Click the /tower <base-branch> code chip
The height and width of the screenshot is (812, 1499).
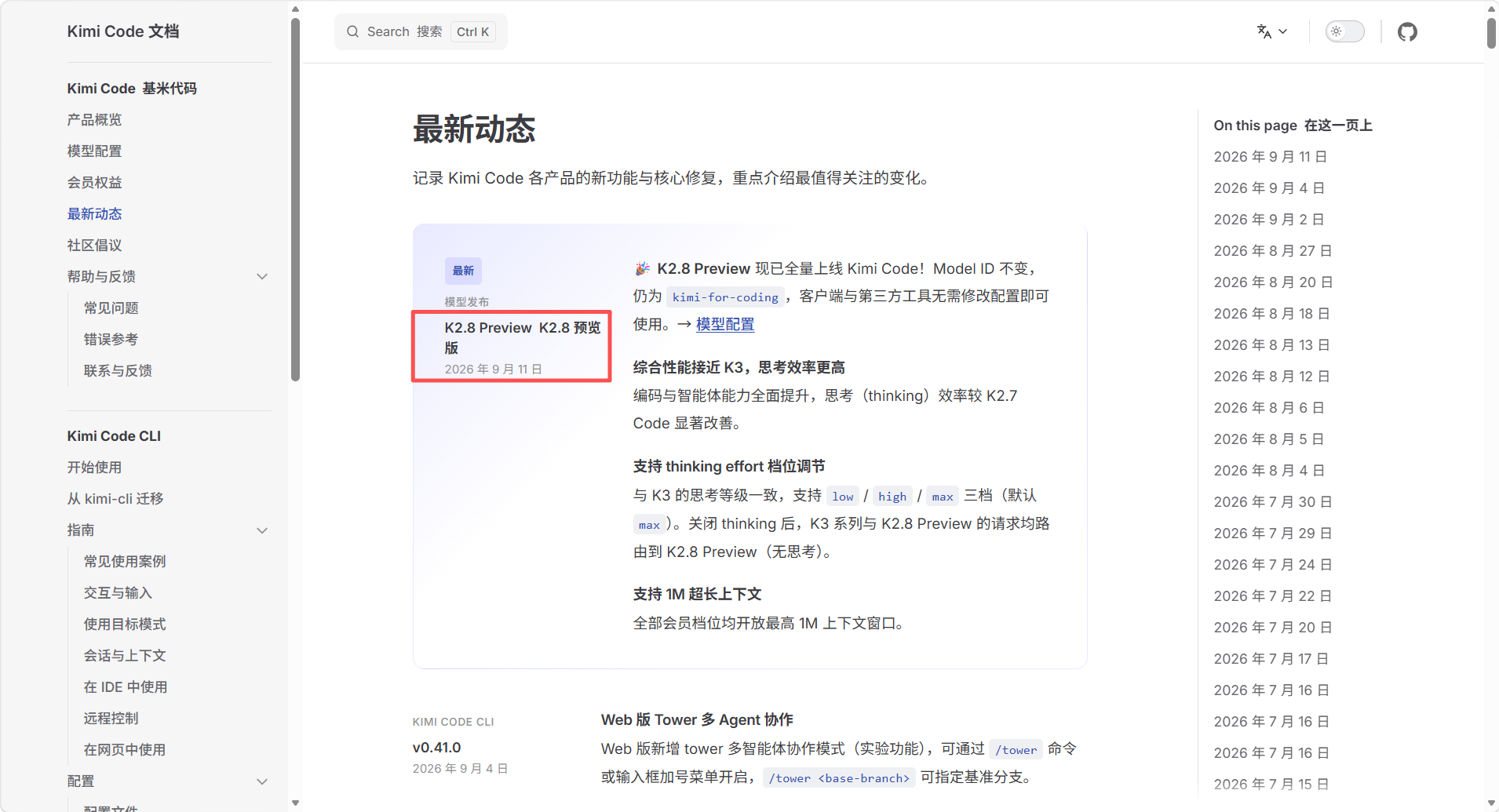tap(839, 777)
